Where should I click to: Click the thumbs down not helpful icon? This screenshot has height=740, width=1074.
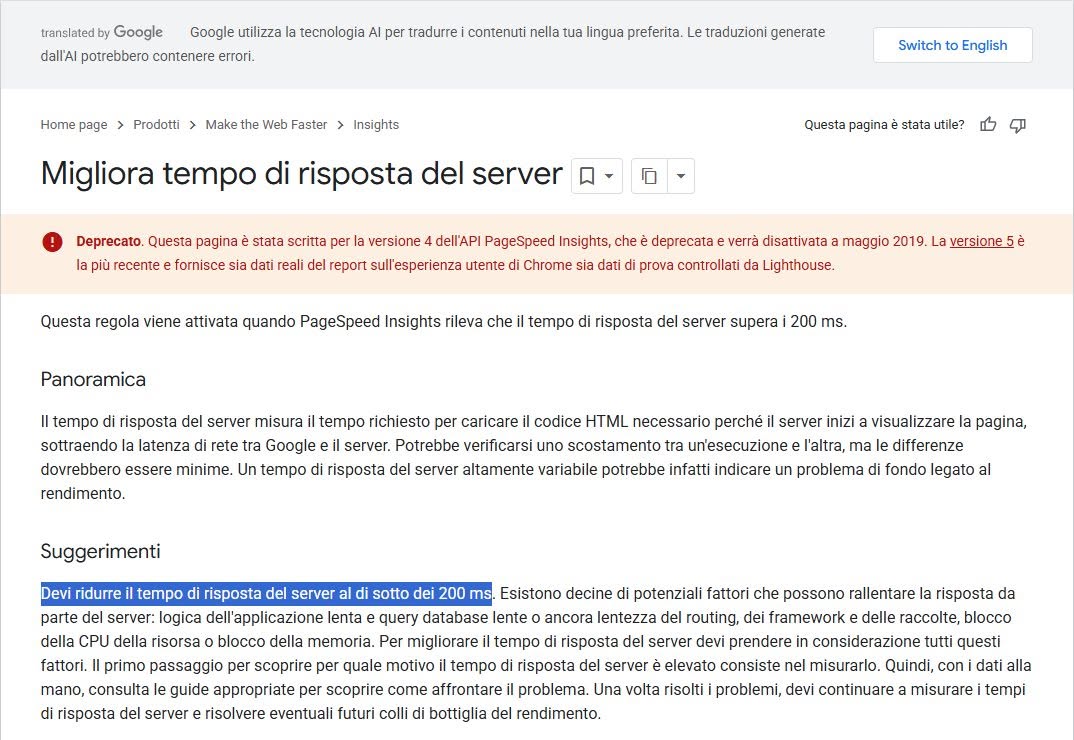pyautogui.click(x=1018, y=125)
